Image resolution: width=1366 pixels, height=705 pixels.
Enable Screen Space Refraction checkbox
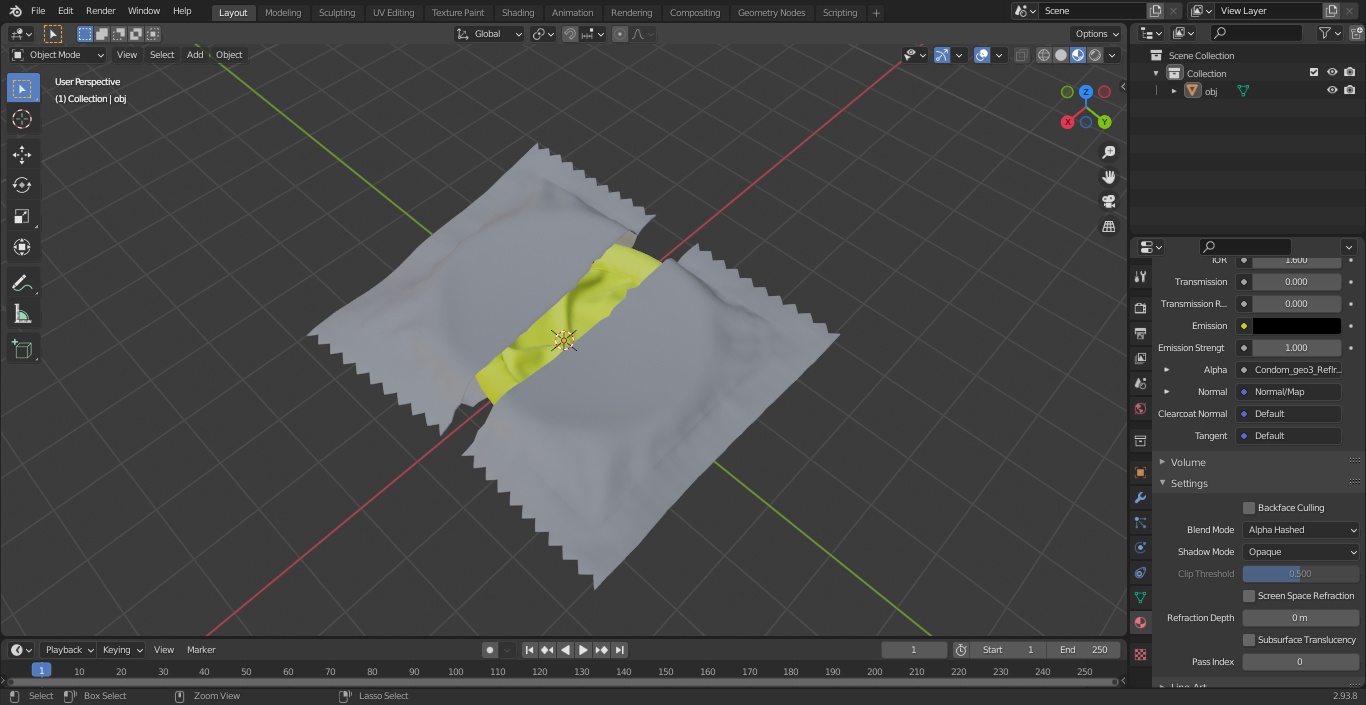click(1249, 596)
